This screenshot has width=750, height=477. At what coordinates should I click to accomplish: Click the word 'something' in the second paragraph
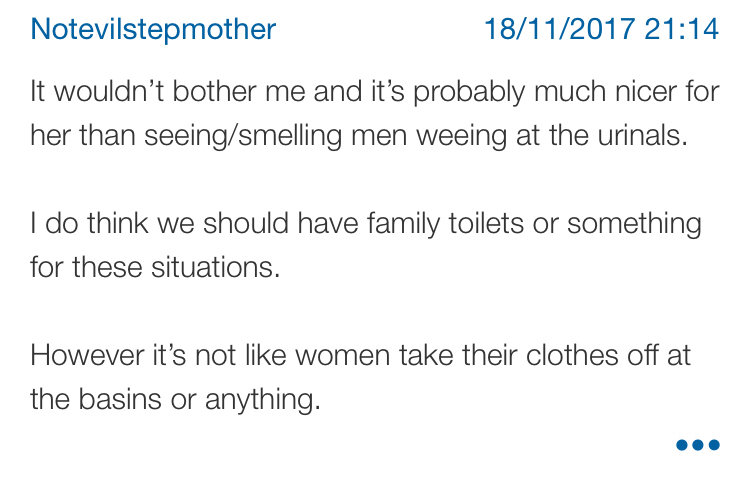[634, 224]
